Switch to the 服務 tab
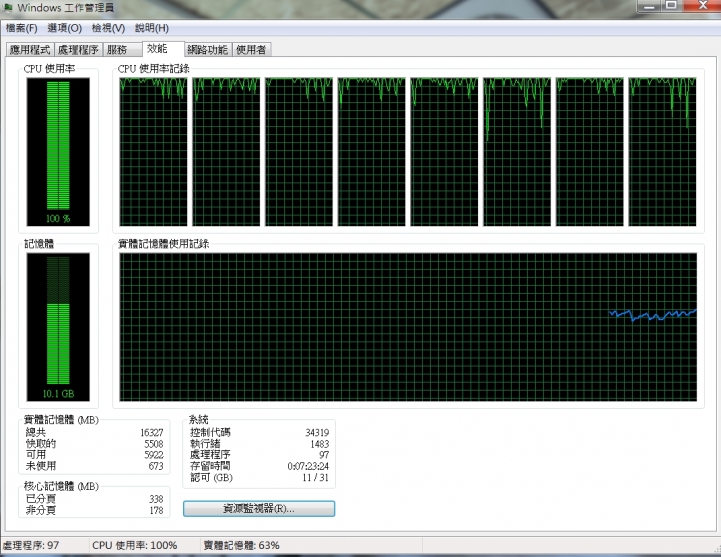 tap(122, 50)
